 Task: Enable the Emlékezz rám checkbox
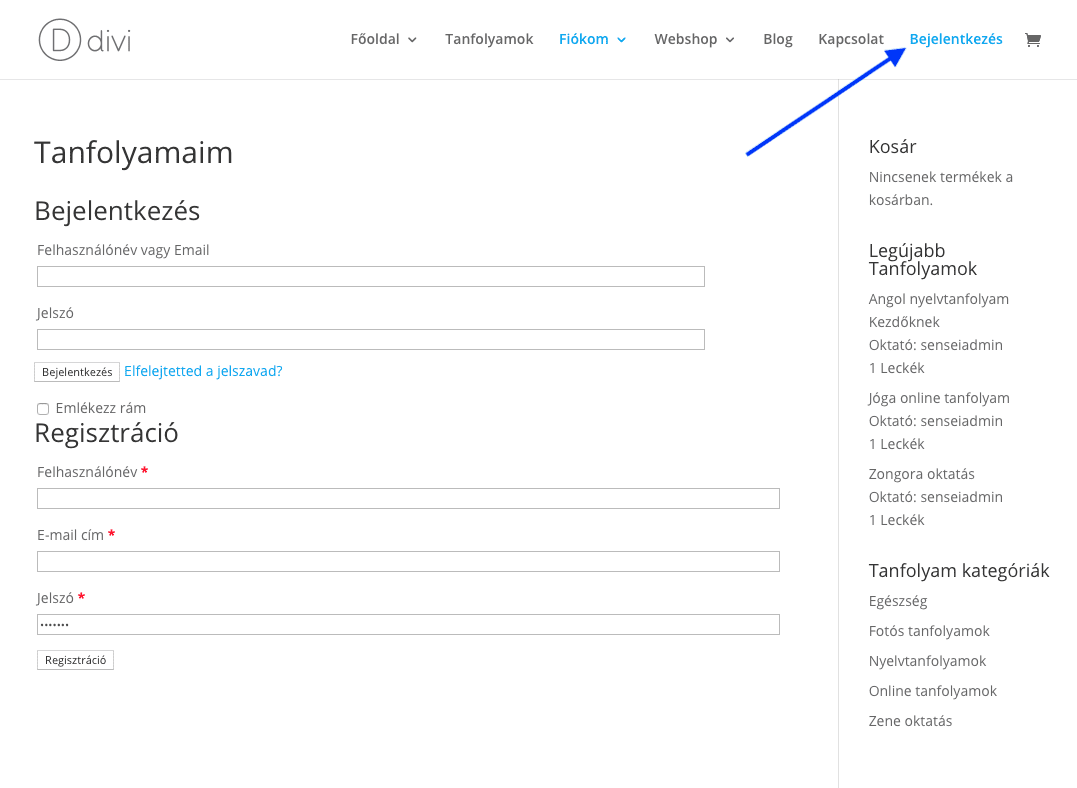[x=43, y=409]
